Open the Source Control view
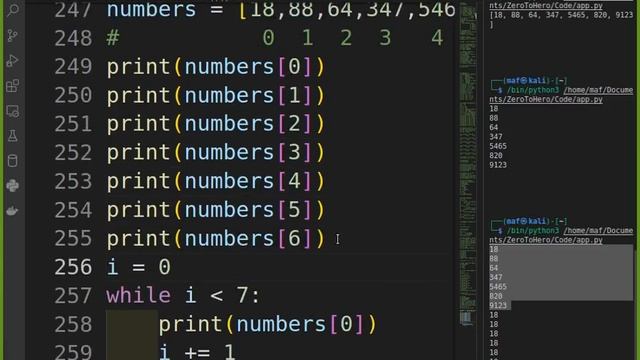640x360 pixels. pyautogui.click(x=13, y=36)
